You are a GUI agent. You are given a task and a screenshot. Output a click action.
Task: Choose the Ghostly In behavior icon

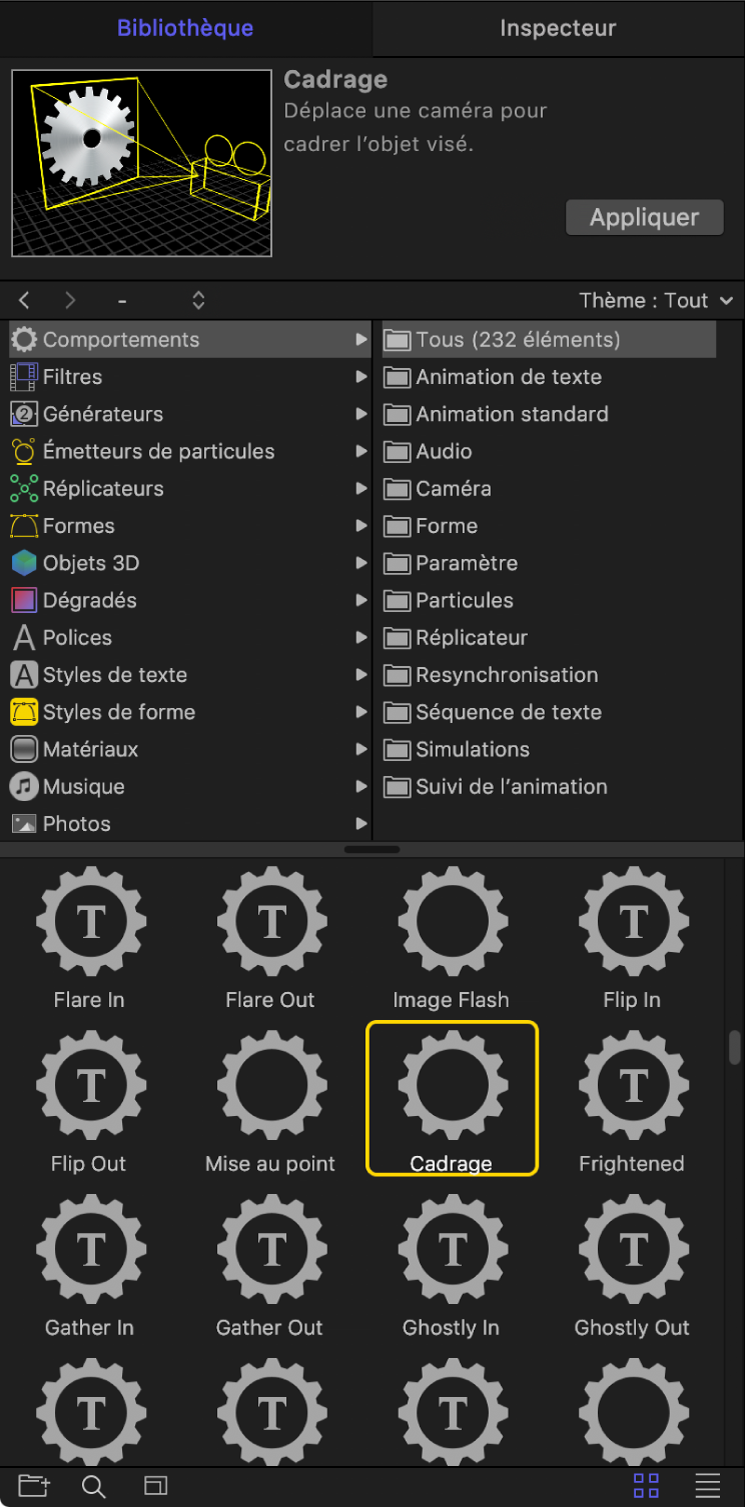[x=451, y=1249]
